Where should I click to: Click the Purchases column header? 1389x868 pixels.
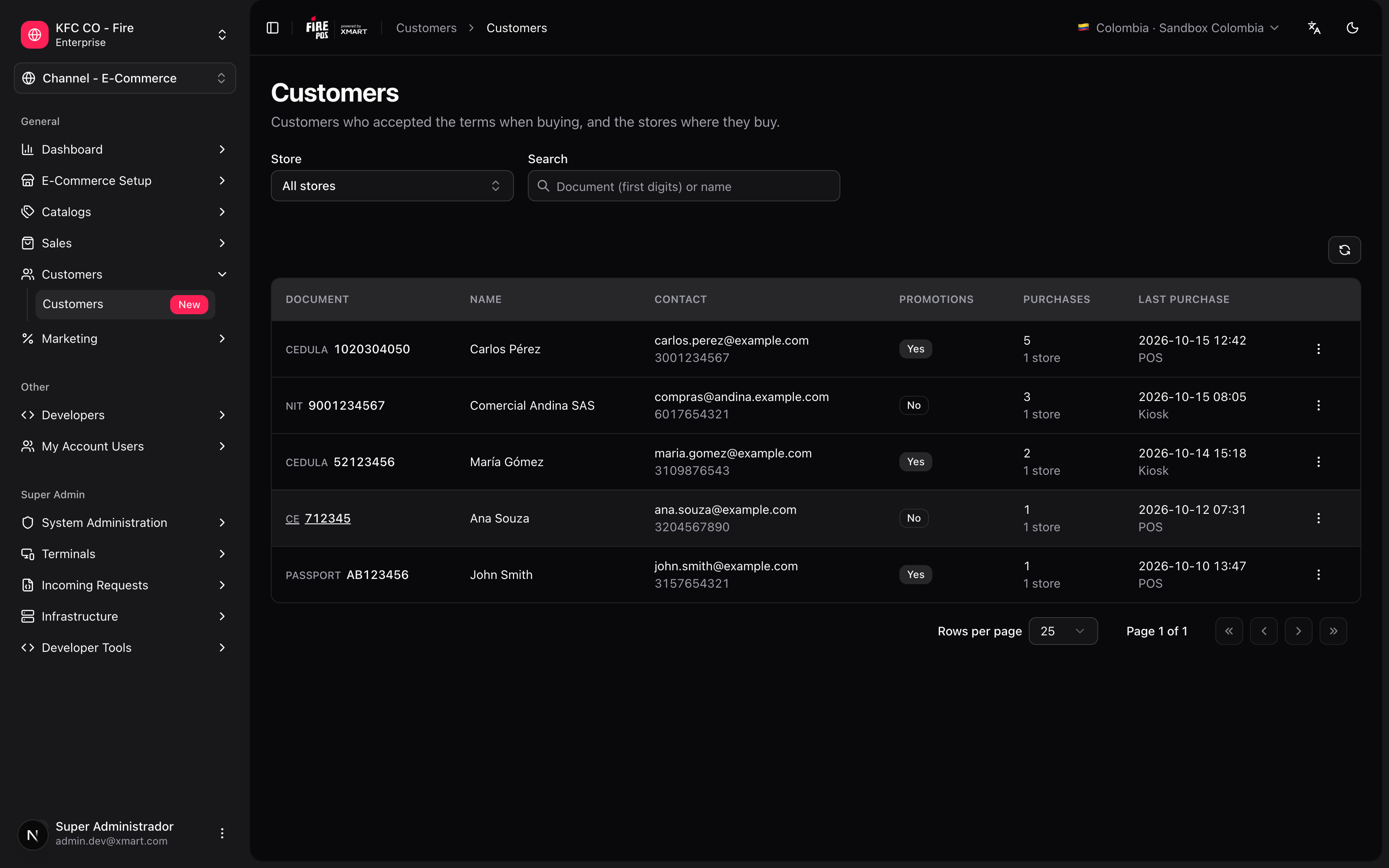coord(1056,299)
